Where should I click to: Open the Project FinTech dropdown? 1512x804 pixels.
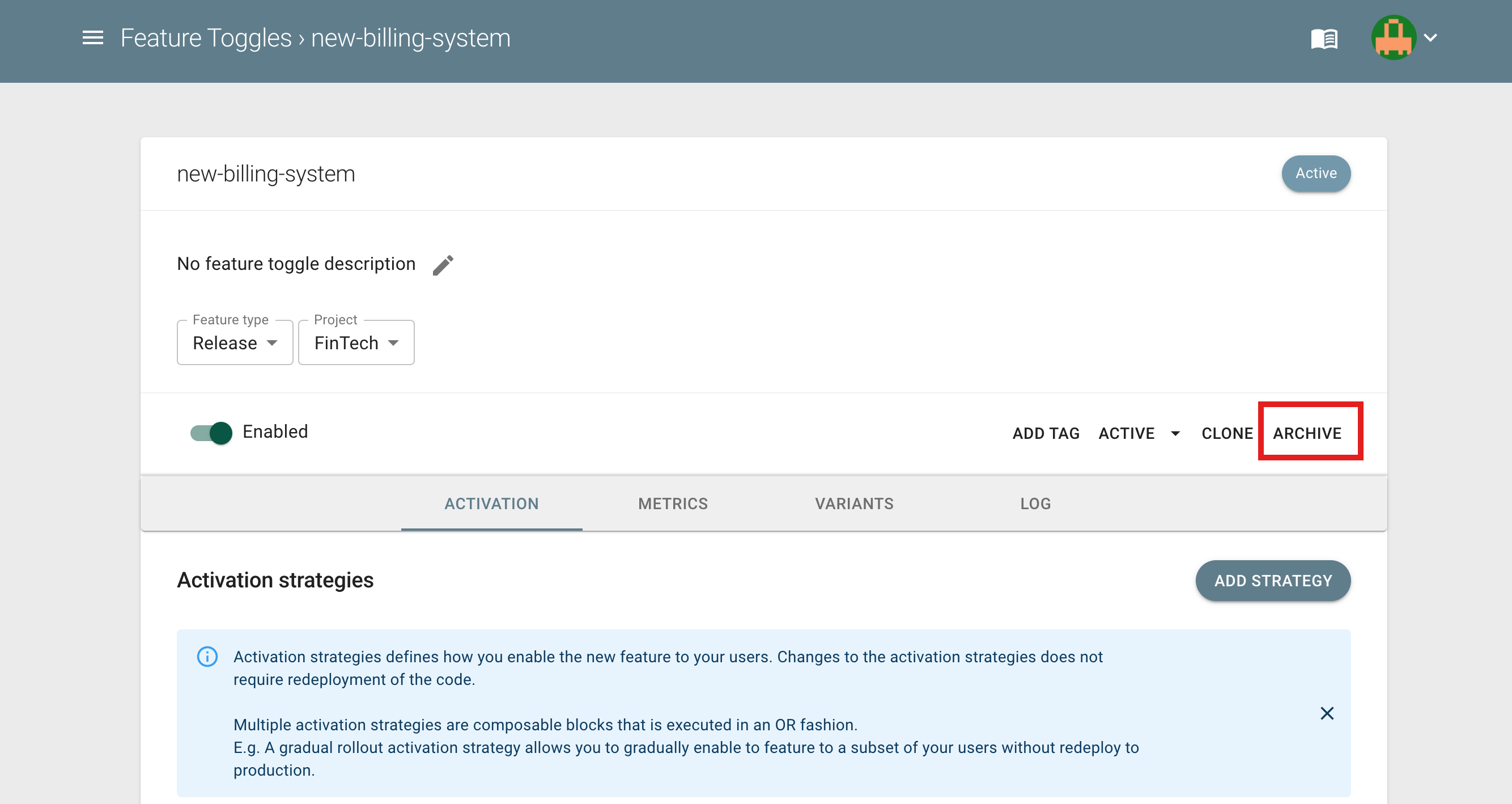point(356,343)
